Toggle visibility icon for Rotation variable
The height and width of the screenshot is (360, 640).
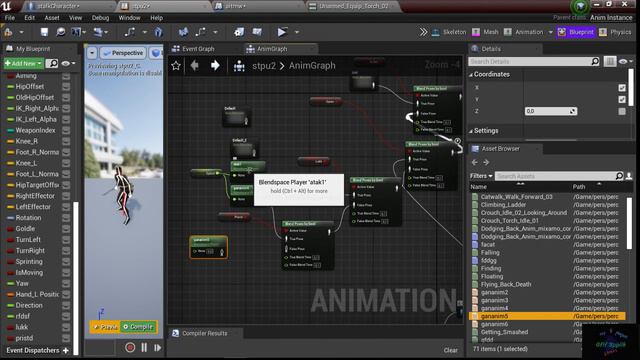66,218
